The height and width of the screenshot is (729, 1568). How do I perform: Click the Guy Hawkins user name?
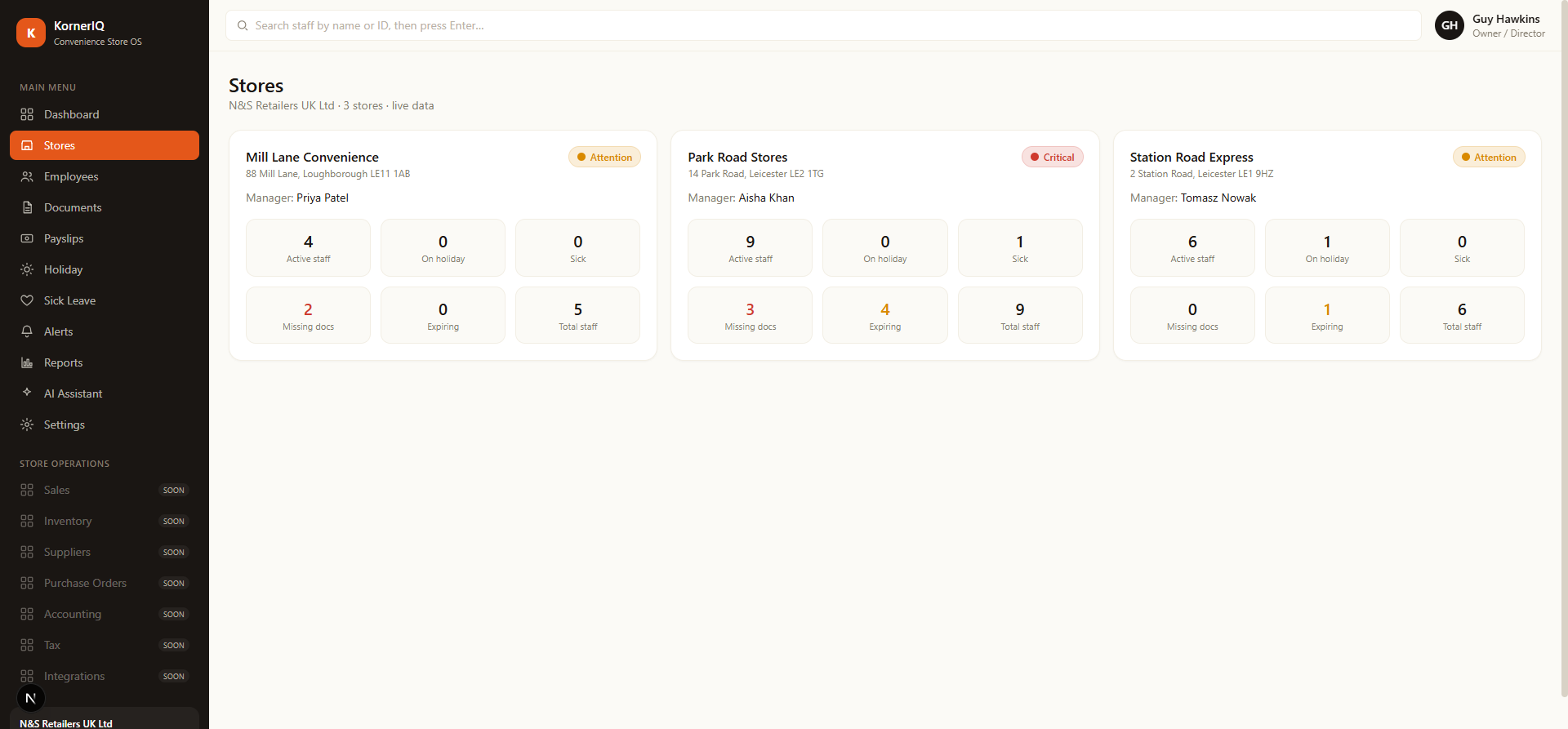pyautogui.click(x=1506, y=19)
